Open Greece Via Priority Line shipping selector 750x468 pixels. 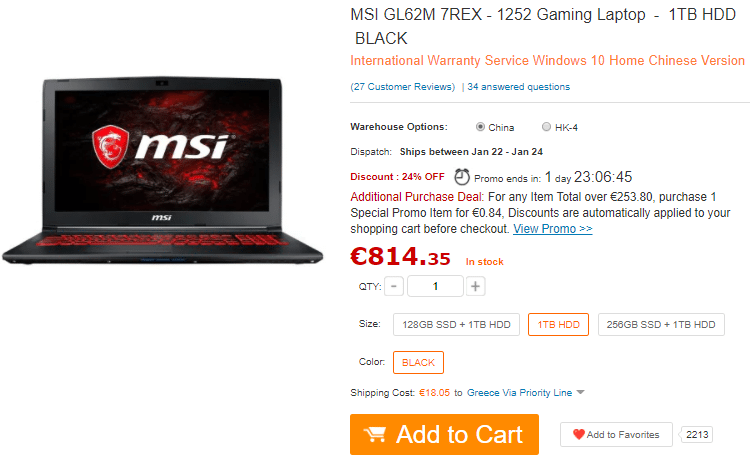pyautogui.click(x=519, y=392)
